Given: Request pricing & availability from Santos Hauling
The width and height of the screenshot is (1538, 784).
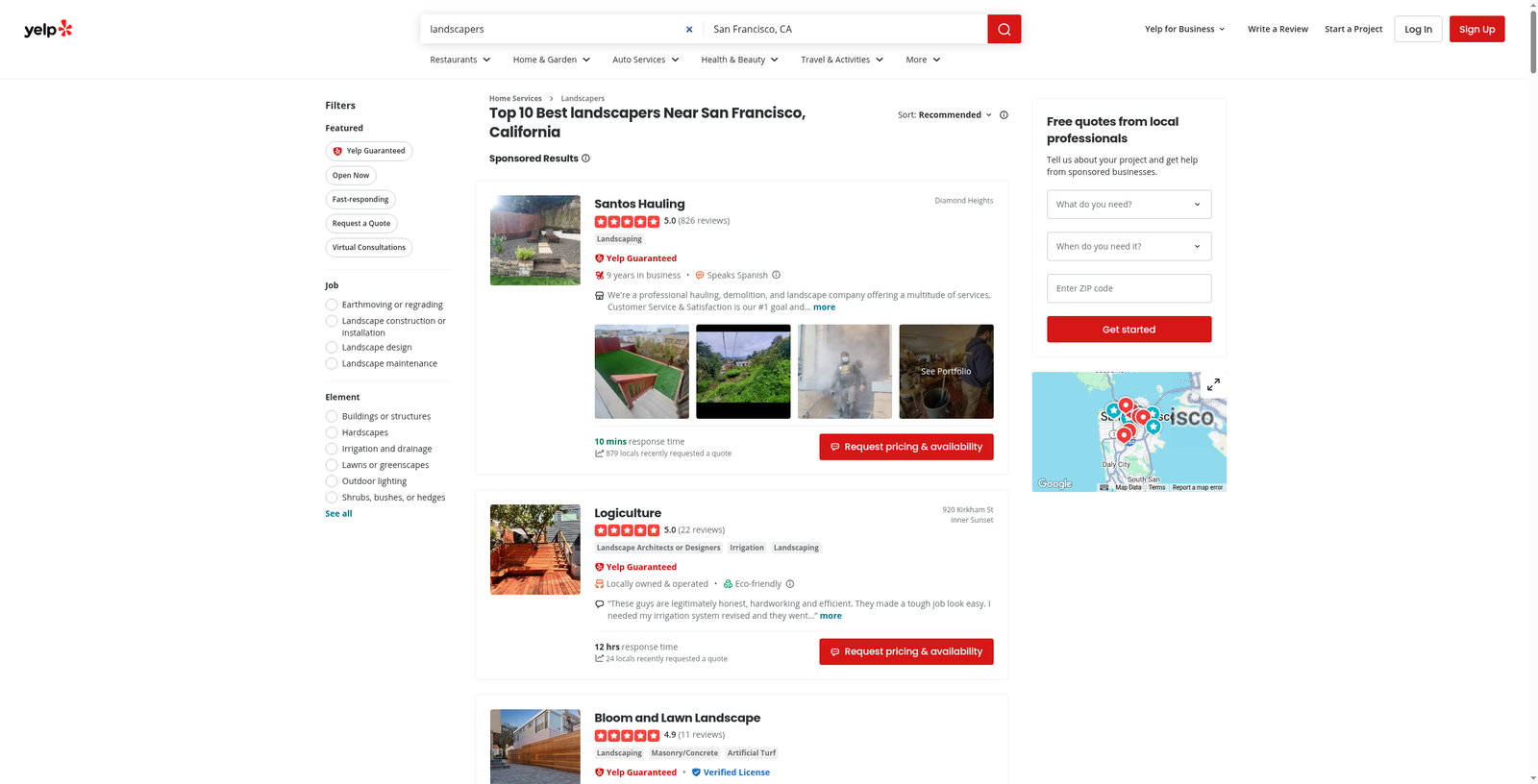Looking at the screenshot, I should pyautogui.click(x=905, y=447).
